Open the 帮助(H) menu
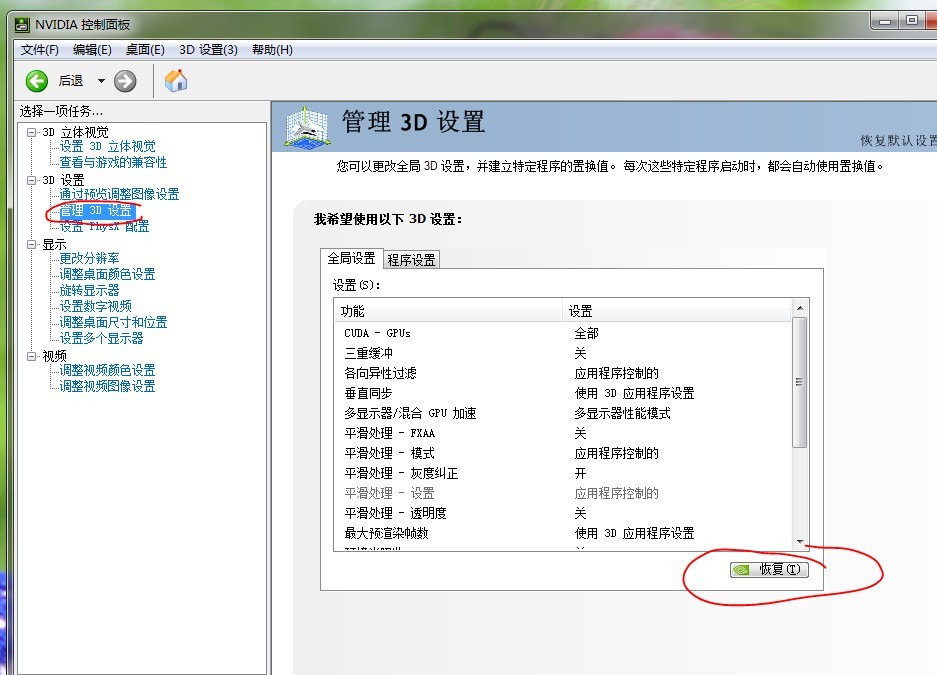Screen dimensions: 937x675 click(x=272, y=50)
